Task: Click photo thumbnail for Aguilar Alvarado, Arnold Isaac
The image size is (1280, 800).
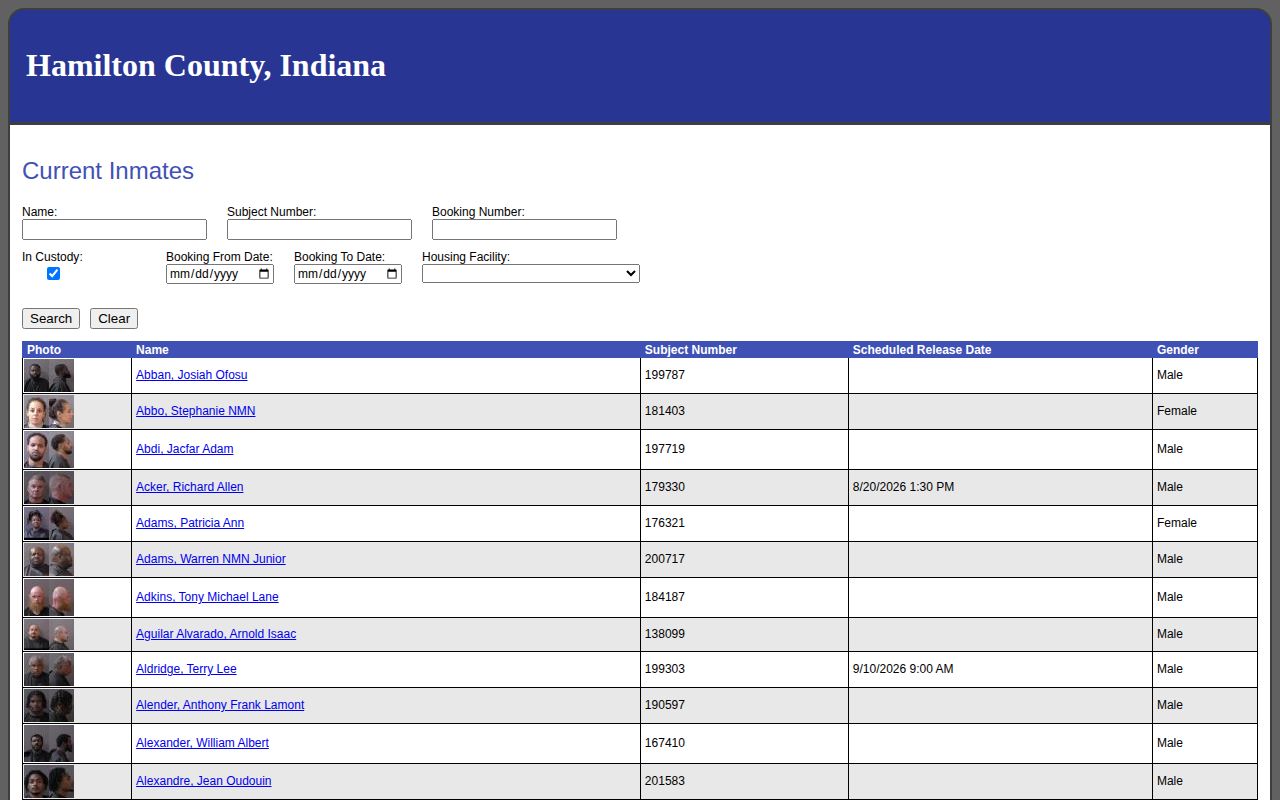Action: pyautogui.click(x=49, y=635)
